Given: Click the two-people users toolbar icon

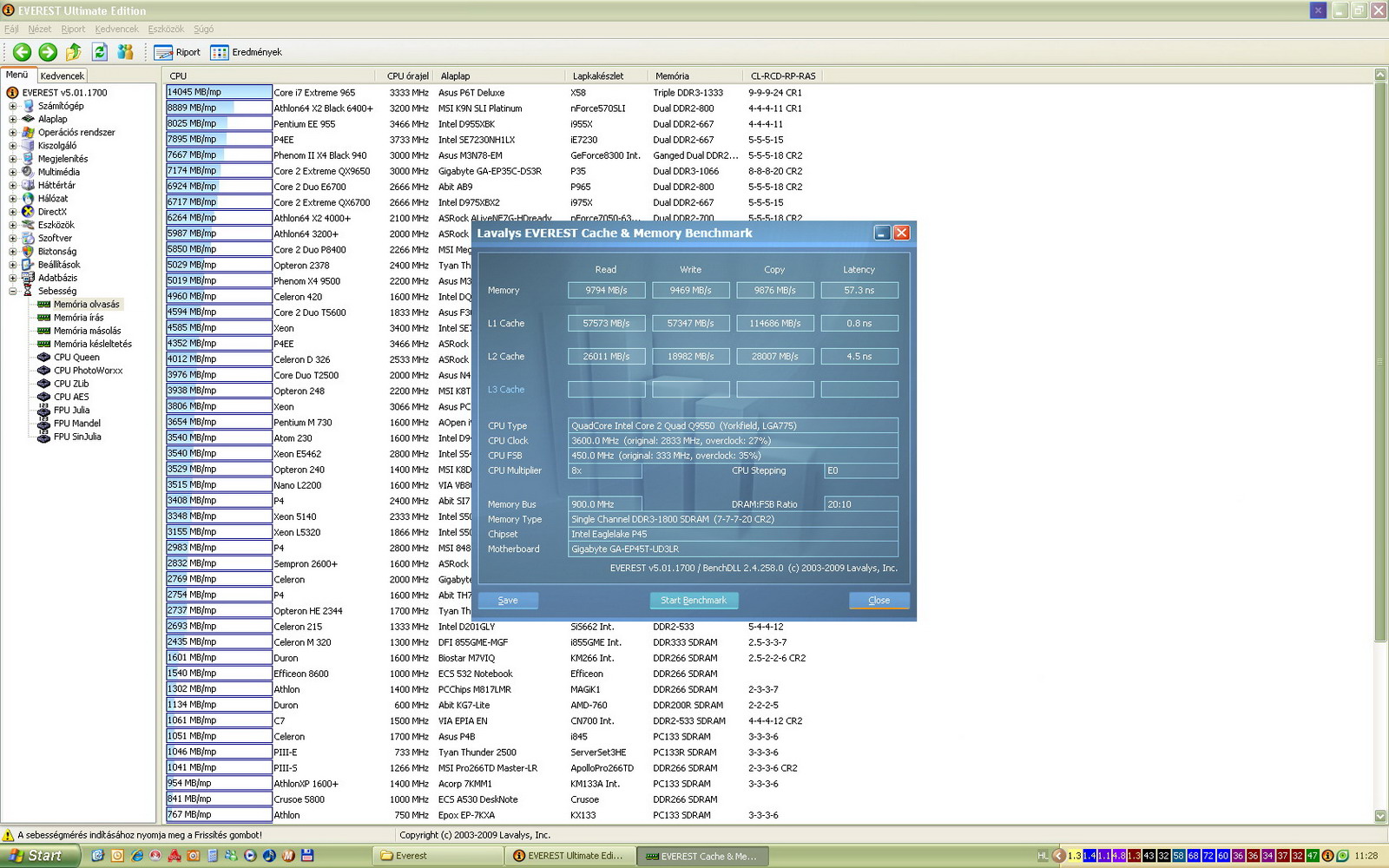Looking at the screenshot, I should (126, 52).
